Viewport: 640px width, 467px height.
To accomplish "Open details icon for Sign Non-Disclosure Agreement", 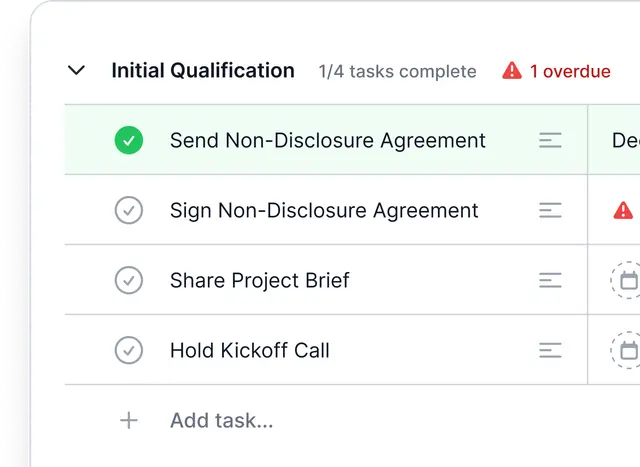I will (550, 211).
